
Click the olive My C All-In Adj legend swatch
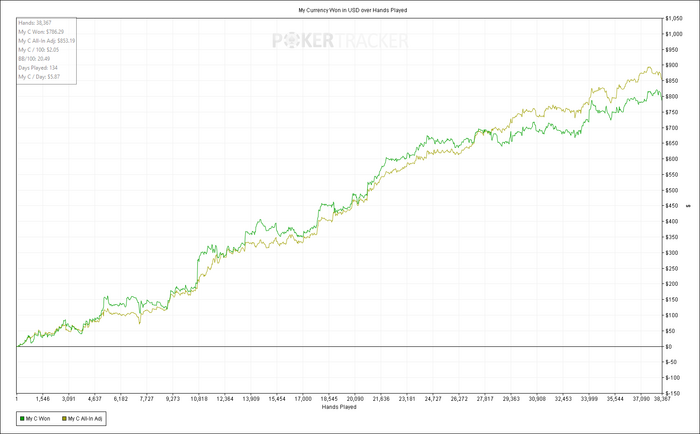click(64, 419)
